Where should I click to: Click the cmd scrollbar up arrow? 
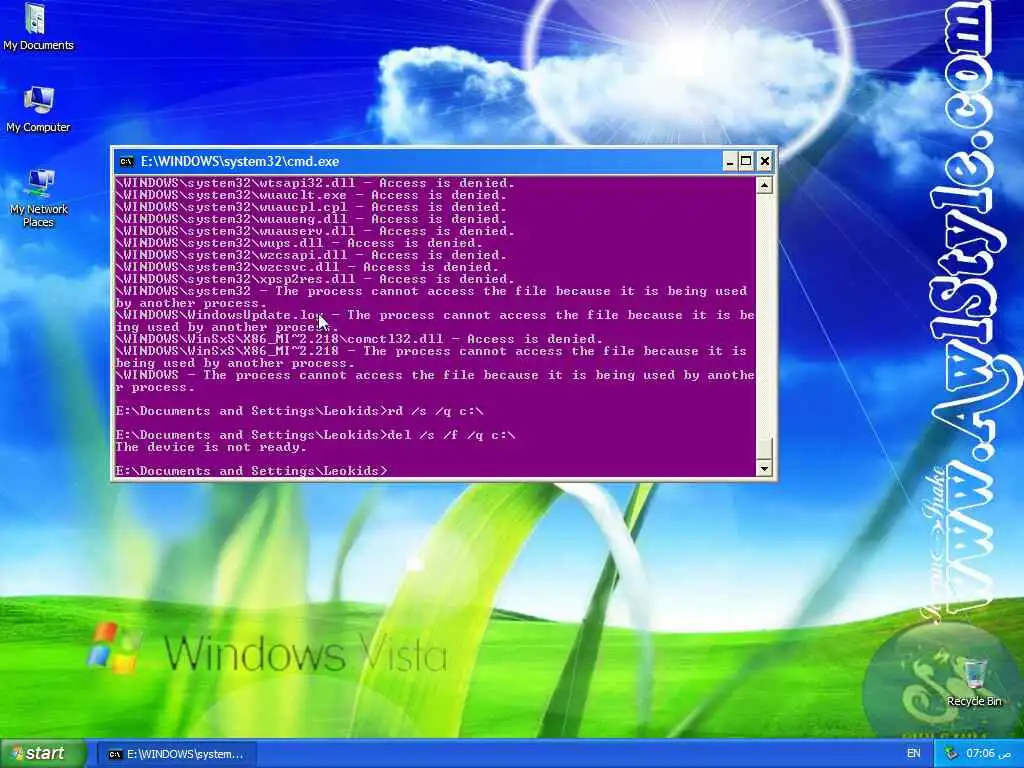click(764, 185)
